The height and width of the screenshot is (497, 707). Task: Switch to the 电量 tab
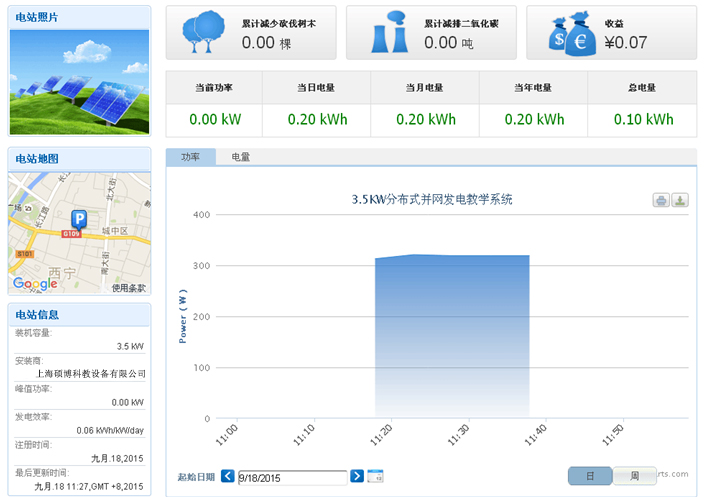coord(240,157)
